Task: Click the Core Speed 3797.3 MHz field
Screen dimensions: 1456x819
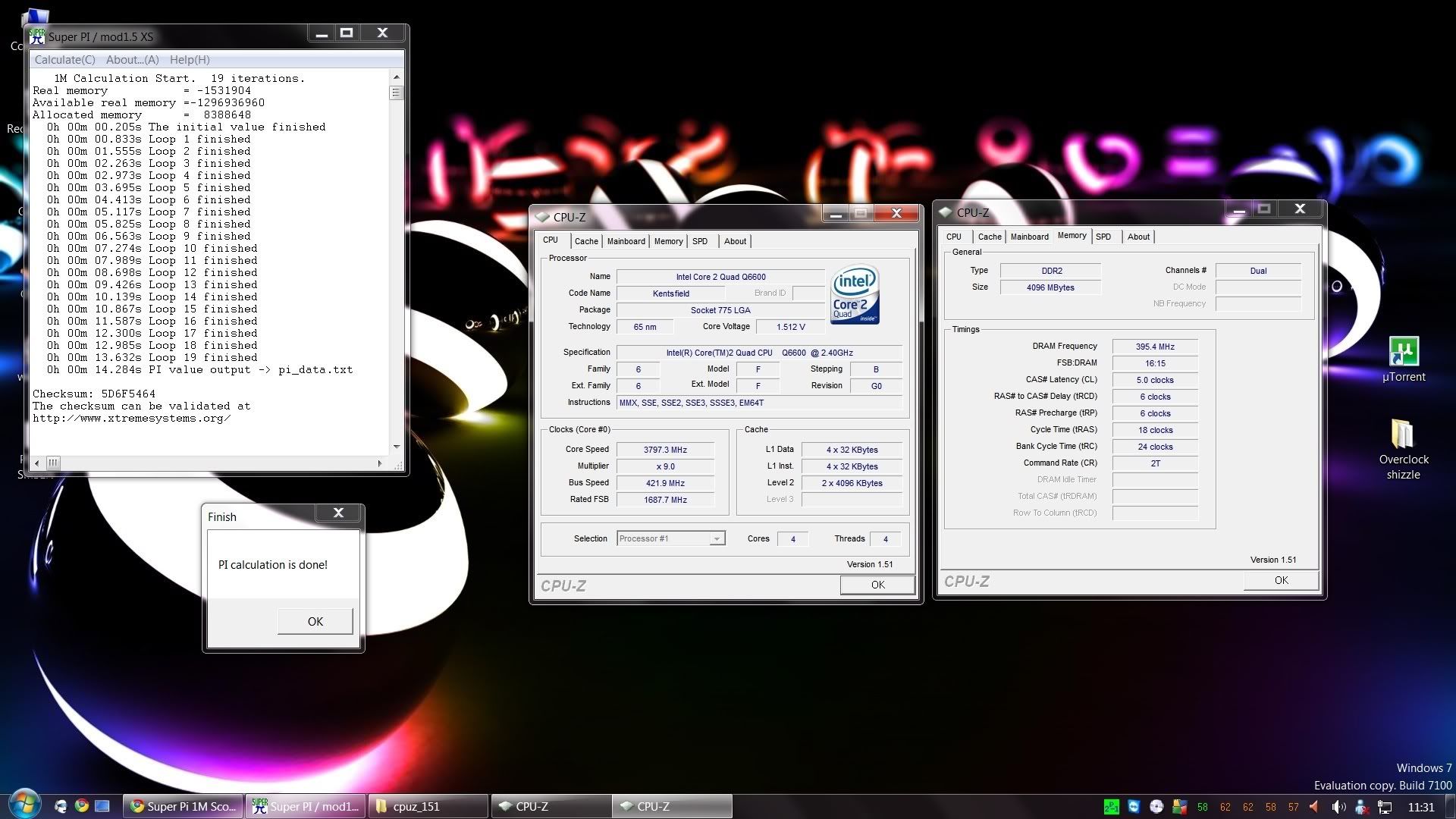Action: click(665, 450)
